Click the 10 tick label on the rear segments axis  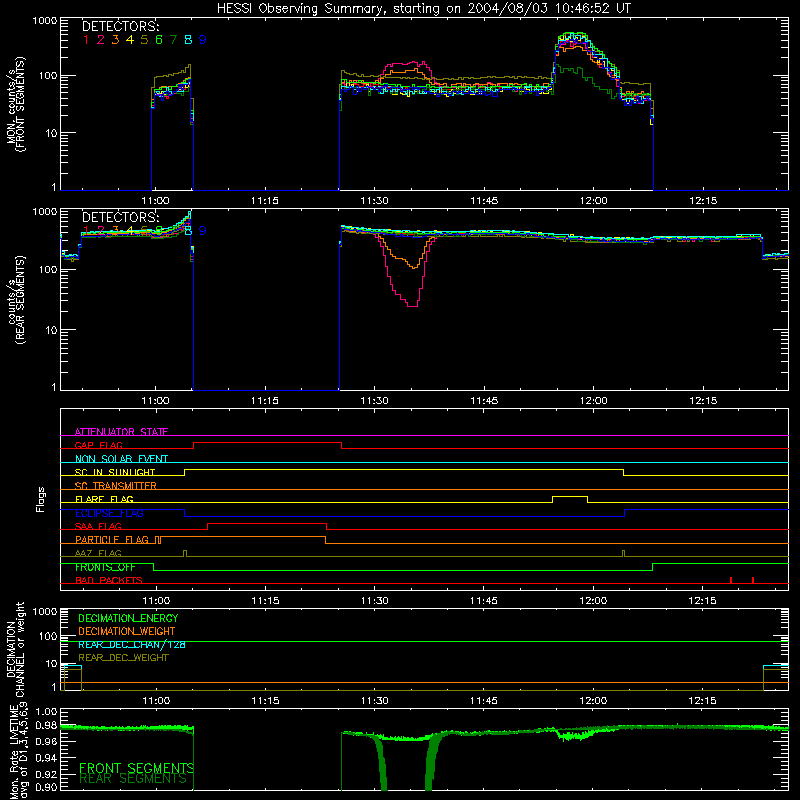pos(51,330)
